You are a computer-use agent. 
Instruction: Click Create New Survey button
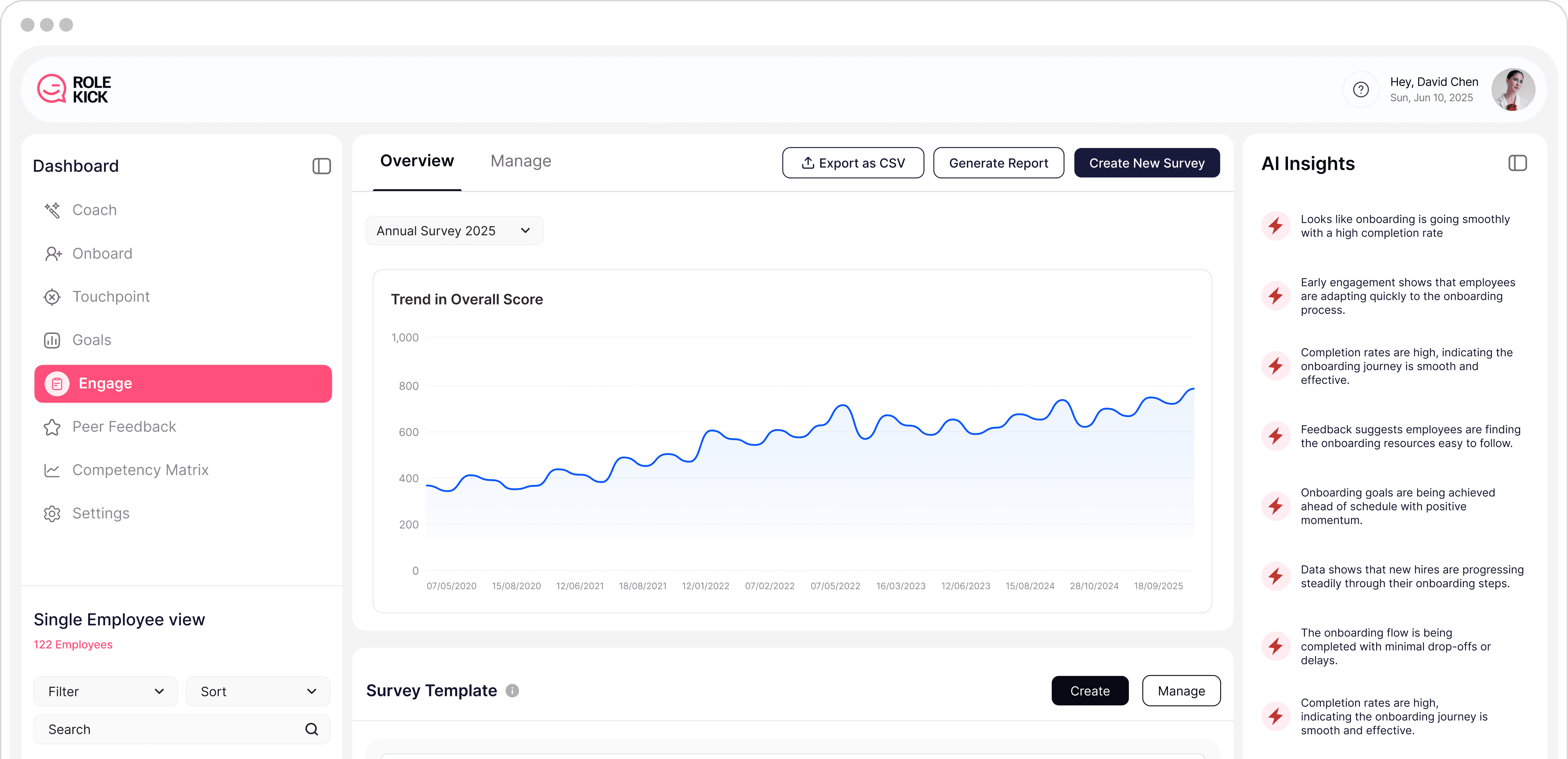pyautogui.click(x=1146, y=163)
